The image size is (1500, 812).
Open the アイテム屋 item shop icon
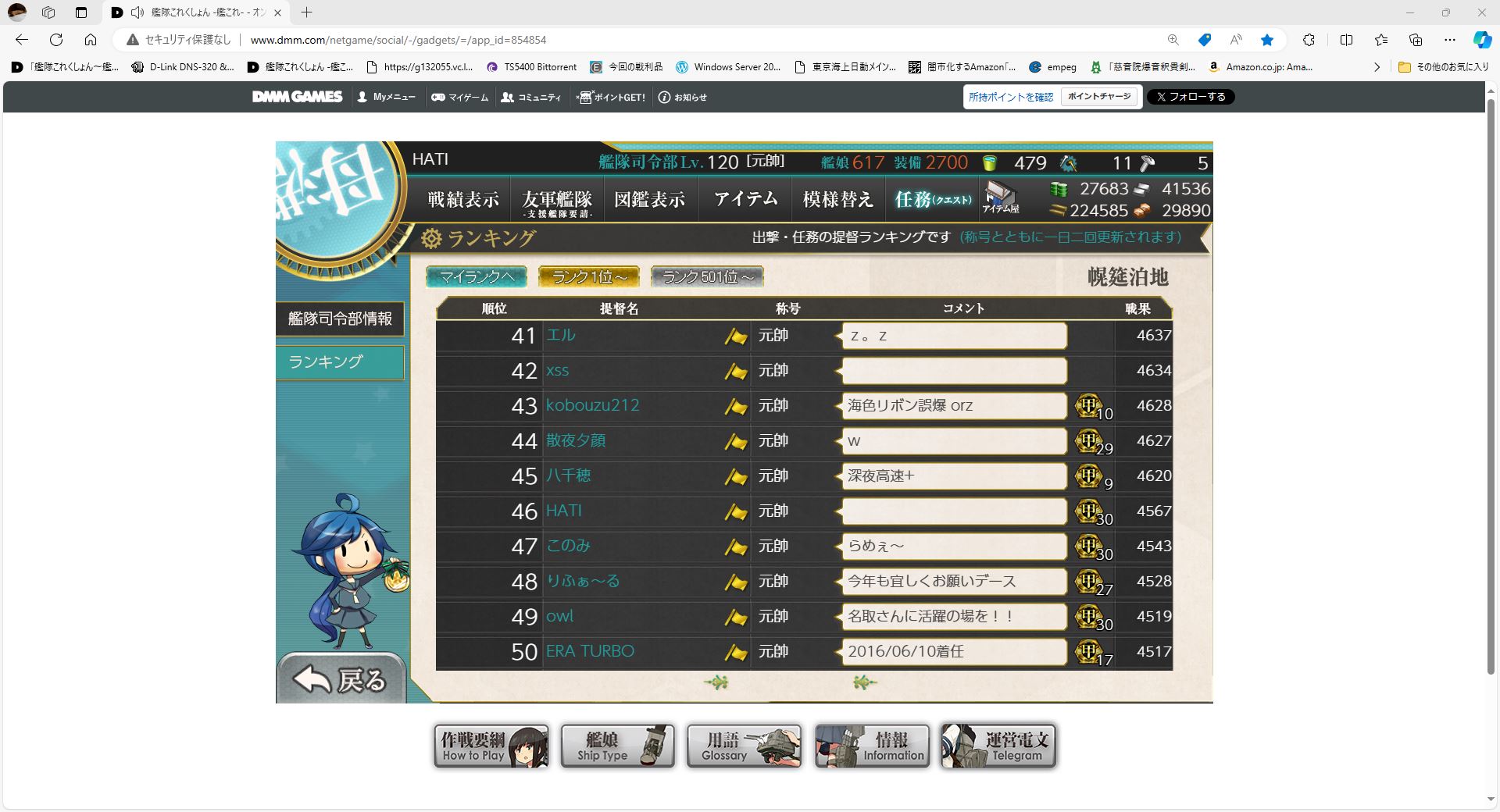tap(1001, 198)
